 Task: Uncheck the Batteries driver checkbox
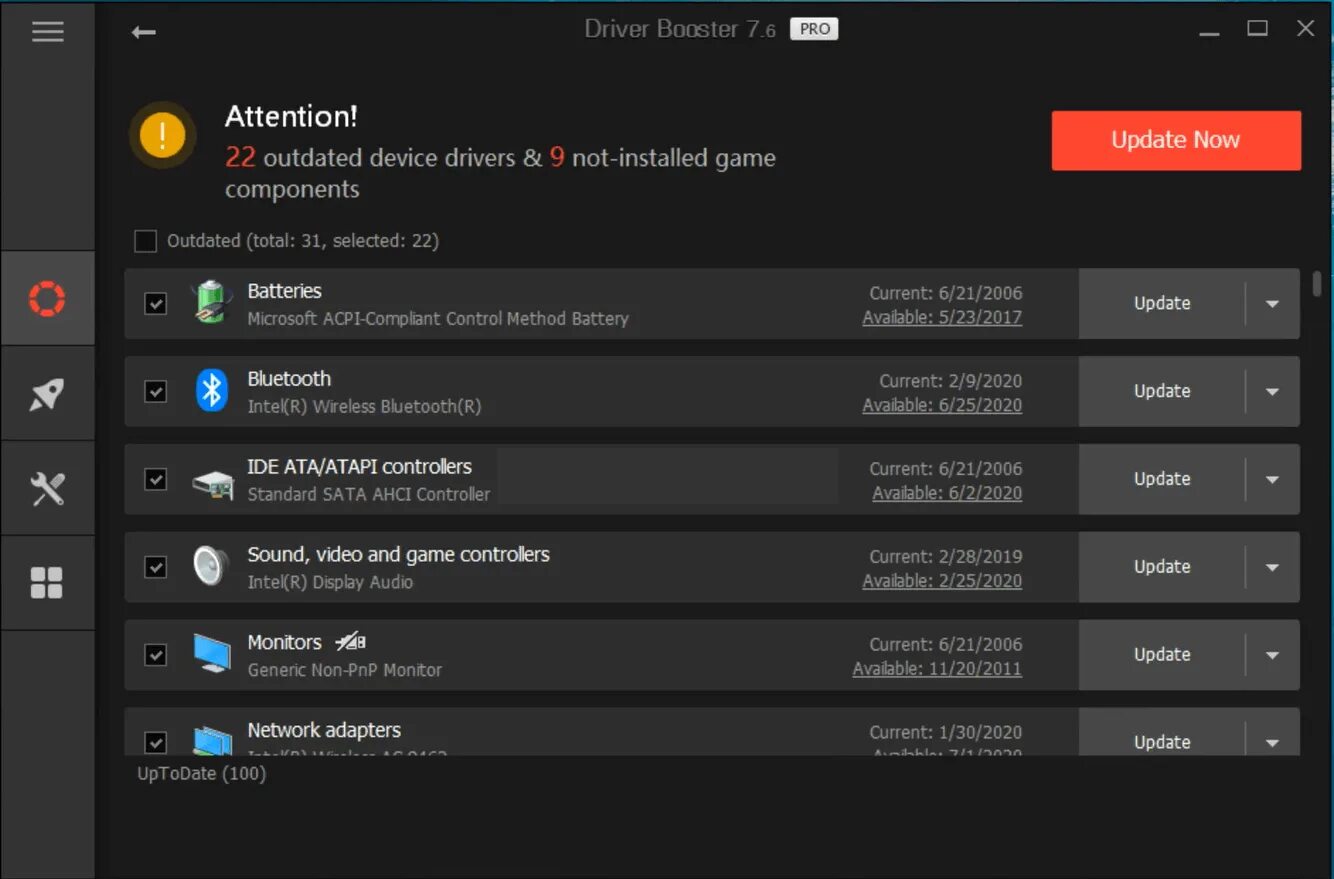pos(156,303)
